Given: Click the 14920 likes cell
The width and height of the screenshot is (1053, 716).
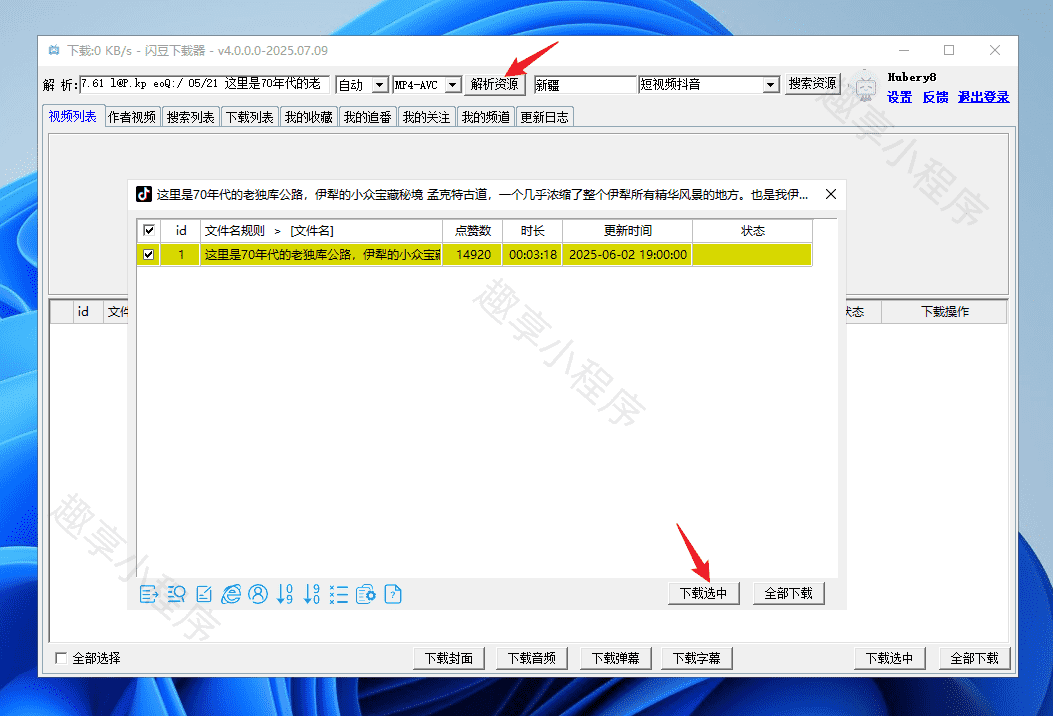Looking at the screenshot, I should pyautogui.click(x=473, y=255).
